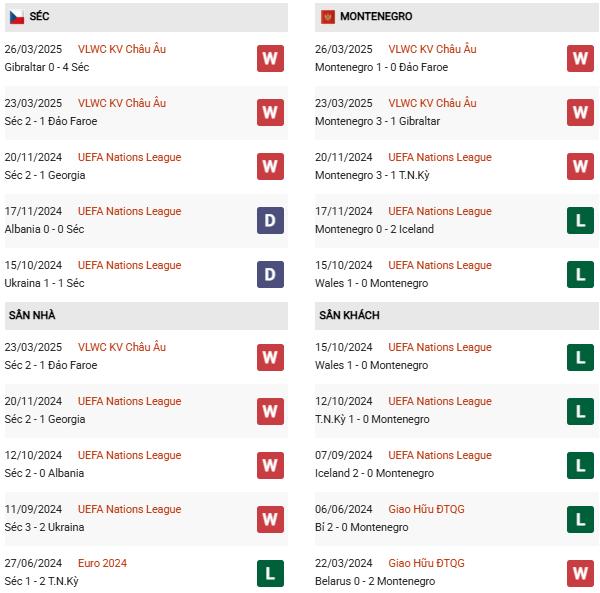Open the Euro 2024 competition link
Screen dimensions: 600x593
(x=102, y=563)
